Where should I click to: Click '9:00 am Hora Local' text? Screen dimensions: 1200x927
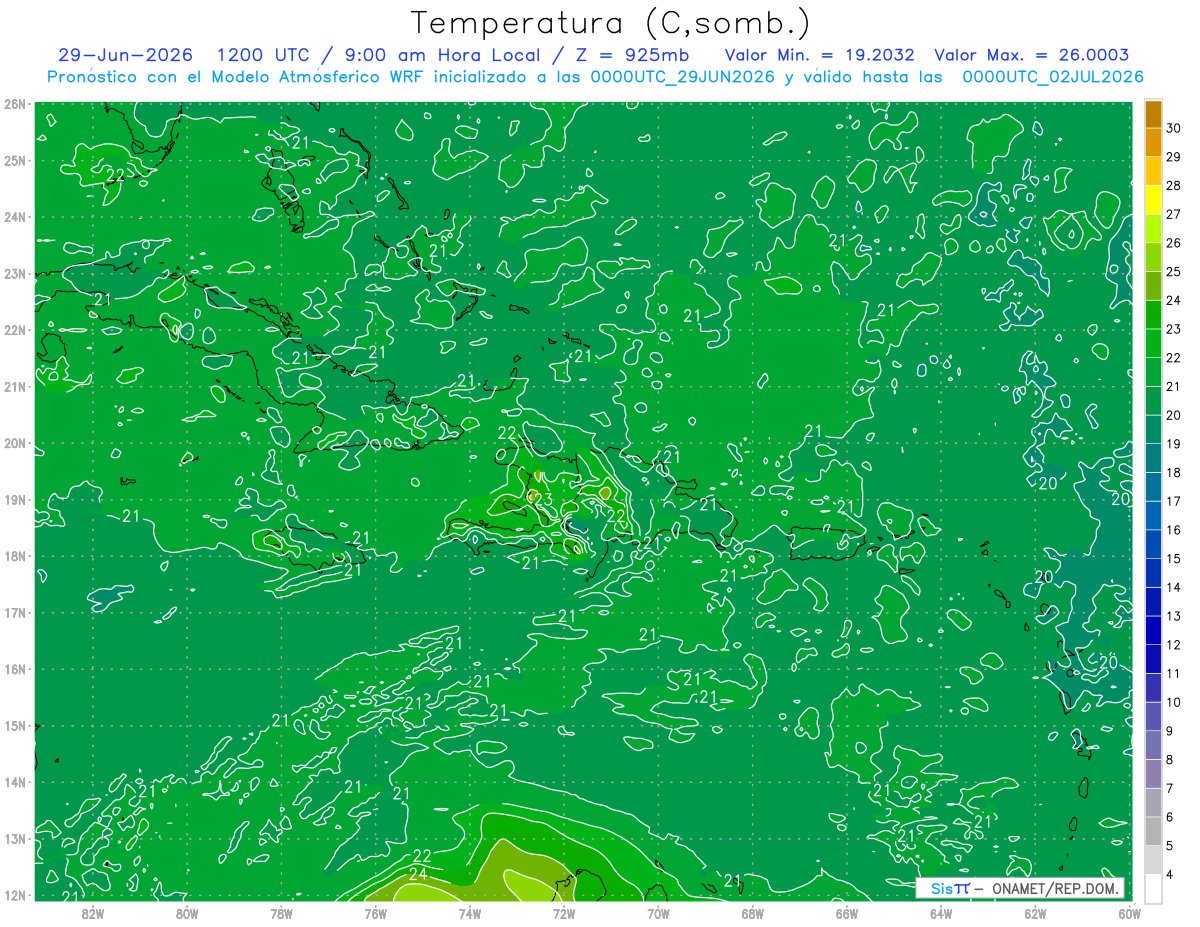(441, 56)
